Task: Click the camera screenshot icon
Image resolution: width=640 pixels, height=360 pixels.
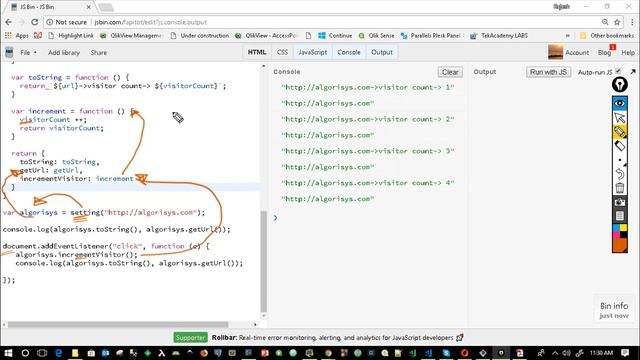Action: (620, 202)
